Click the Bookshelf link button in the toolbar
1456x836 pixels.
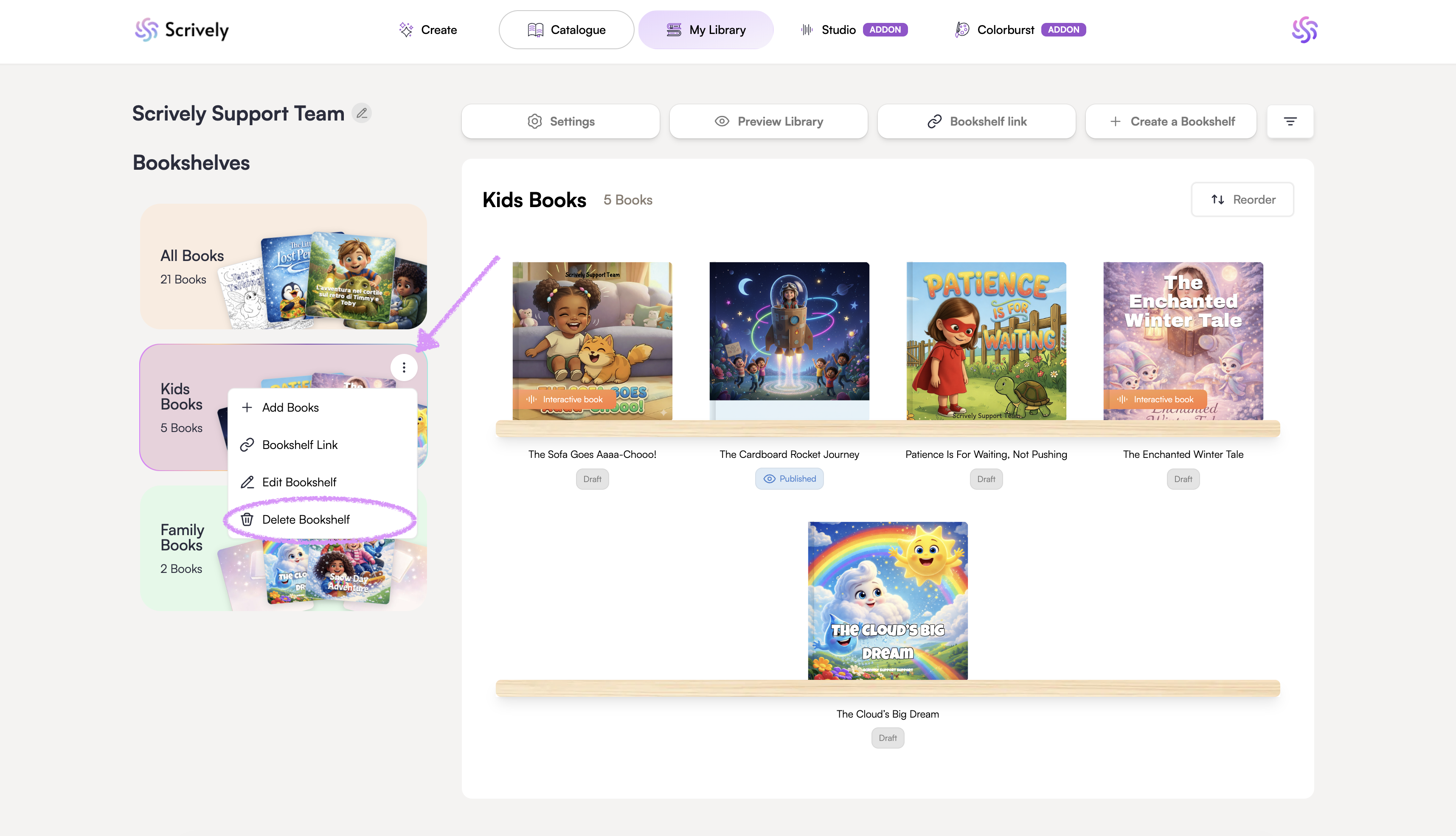click(x=976, y=121)
